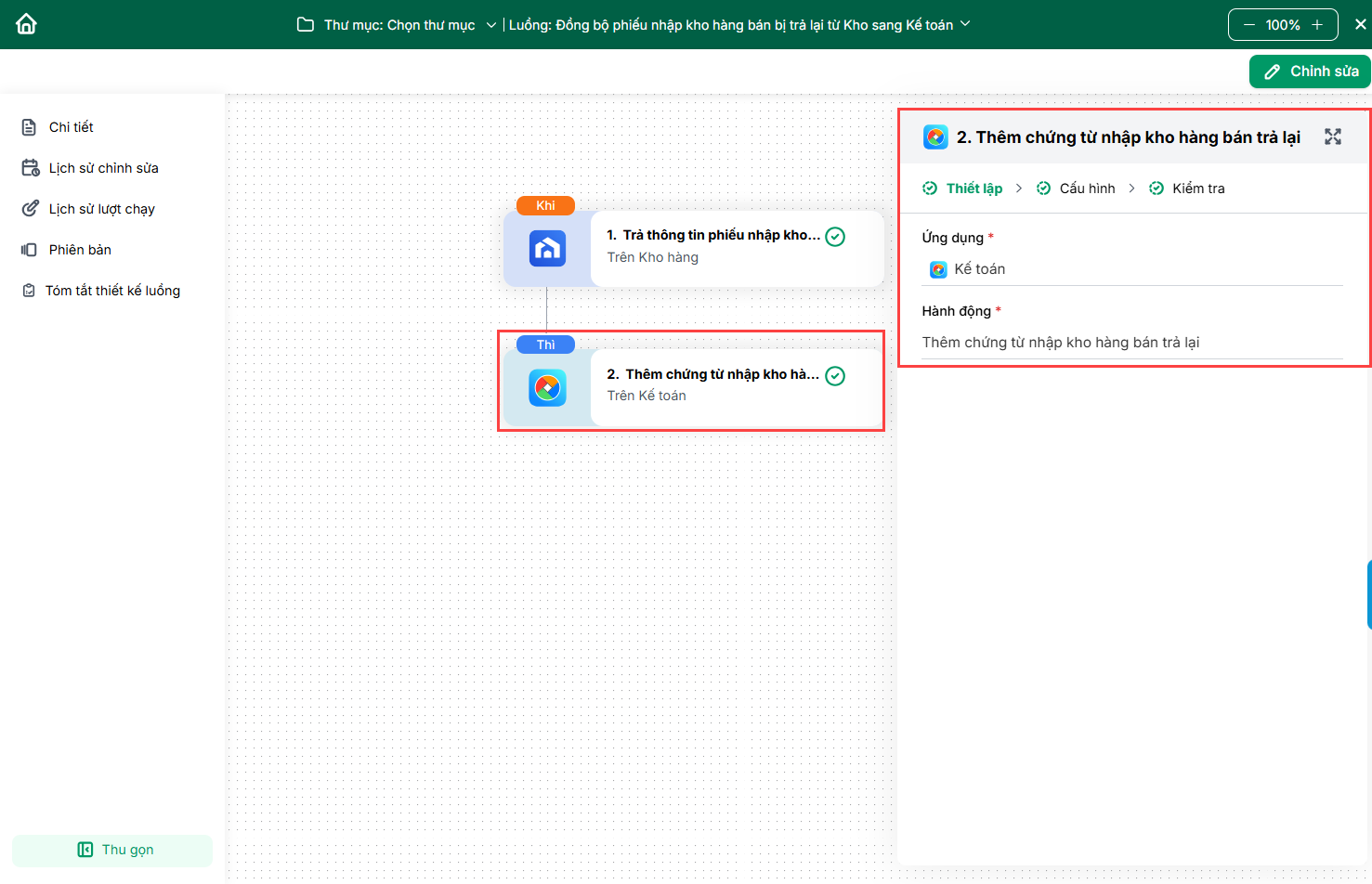
Task: Click the green Chỉnh sửa button
Action: point(1310,71)
